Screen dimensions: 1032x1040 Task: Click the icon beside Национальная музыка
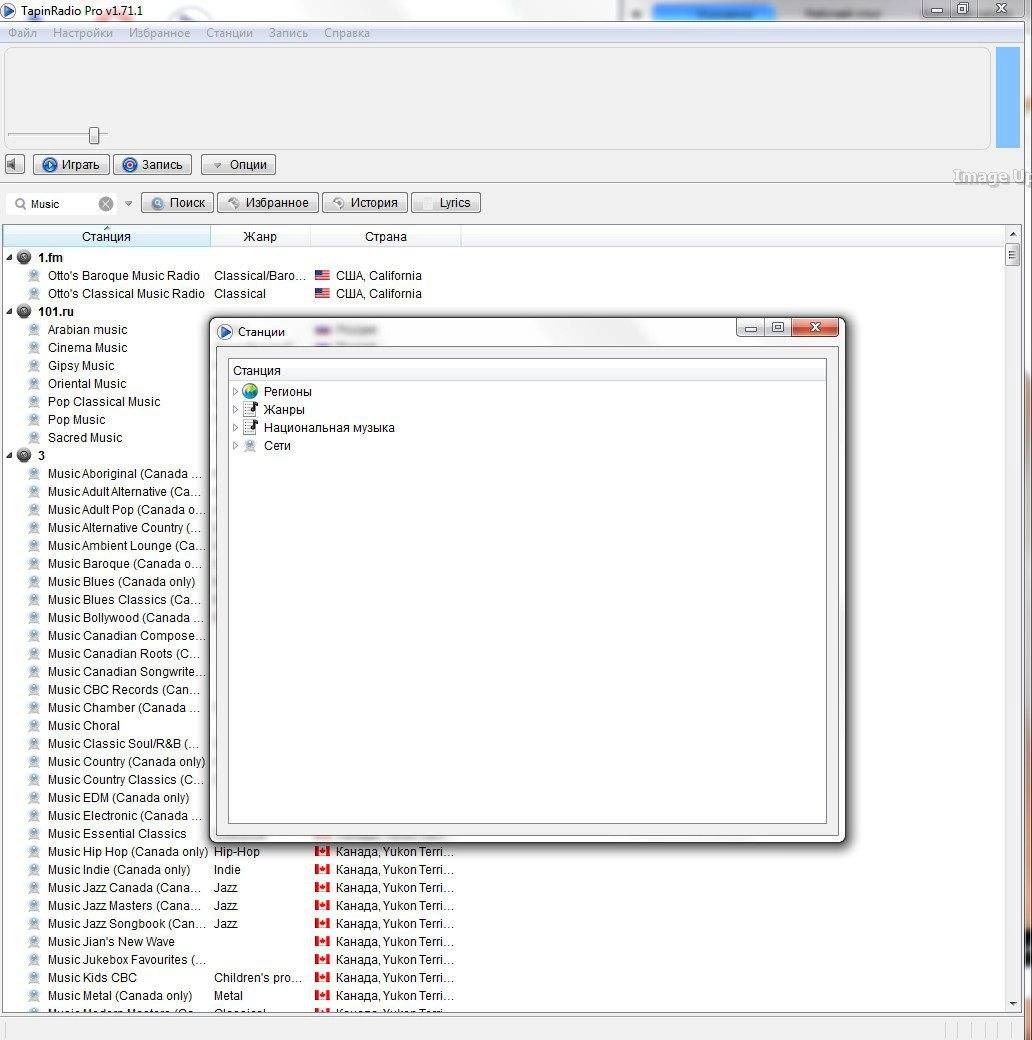click(x=250, y=427)
